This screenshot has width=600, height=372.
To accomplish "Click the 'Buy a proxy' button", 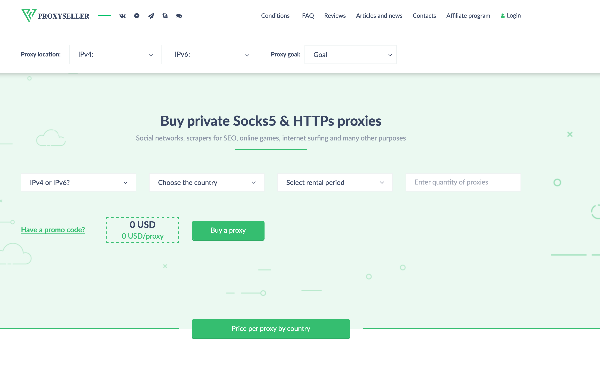I will pyautogui.click(x=228, y=231).
